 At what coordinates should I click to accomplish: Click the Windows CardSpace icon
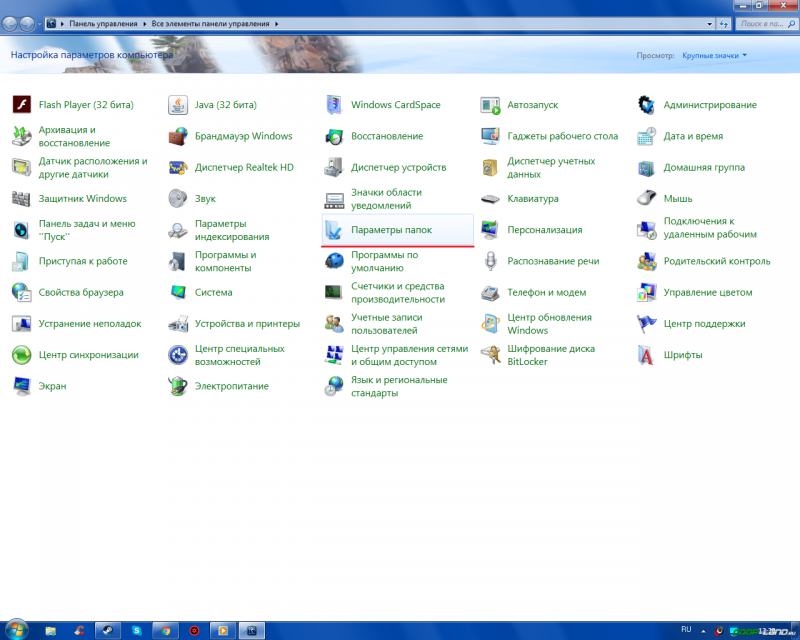point(334,105)
